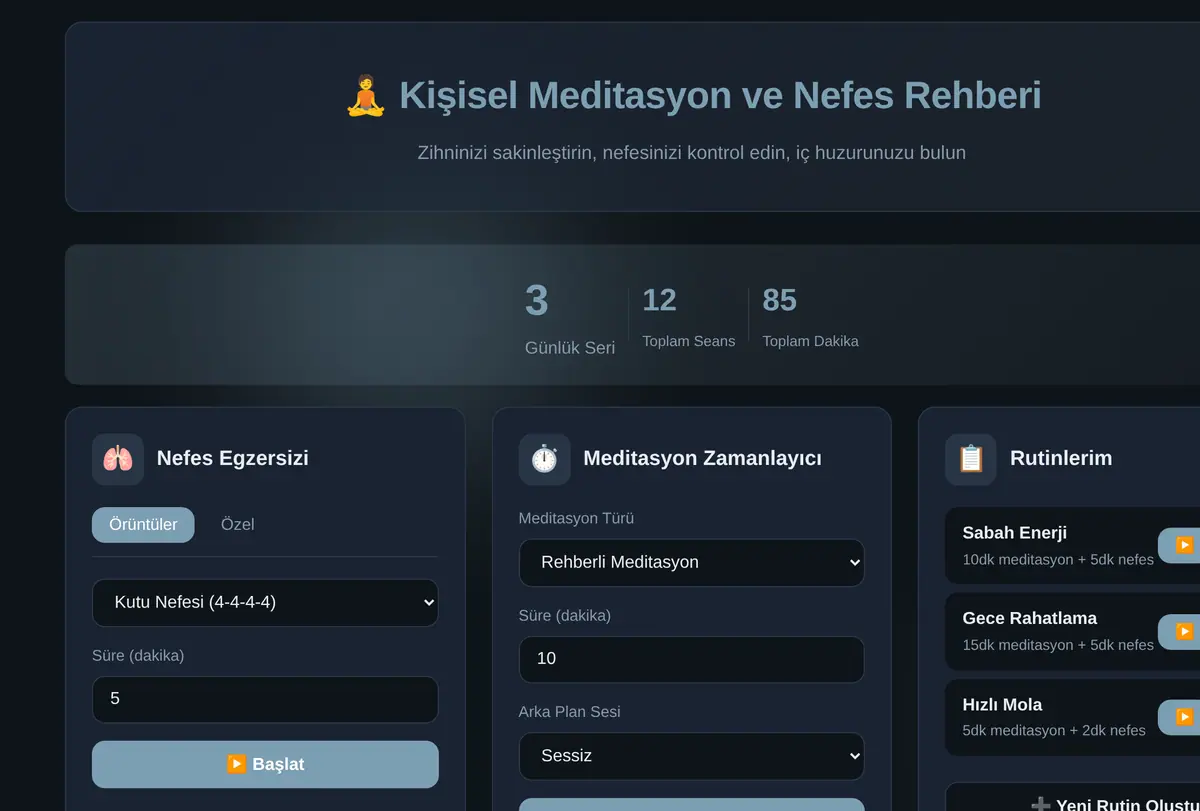Click the Toplam Seans stat value 12
This screenshot has height=811, width=1200.
659,300
